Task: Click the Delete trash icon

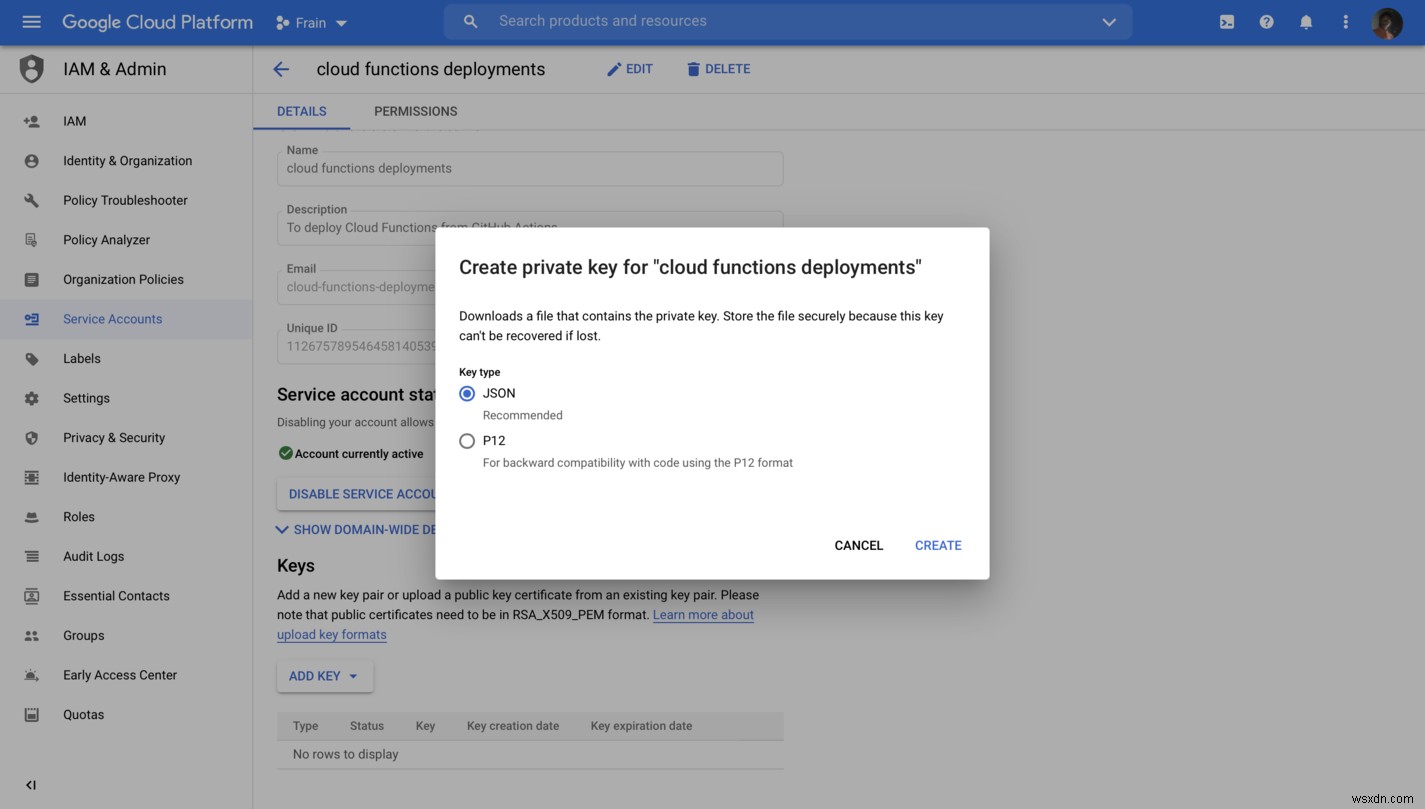Action: pos(718,68)
